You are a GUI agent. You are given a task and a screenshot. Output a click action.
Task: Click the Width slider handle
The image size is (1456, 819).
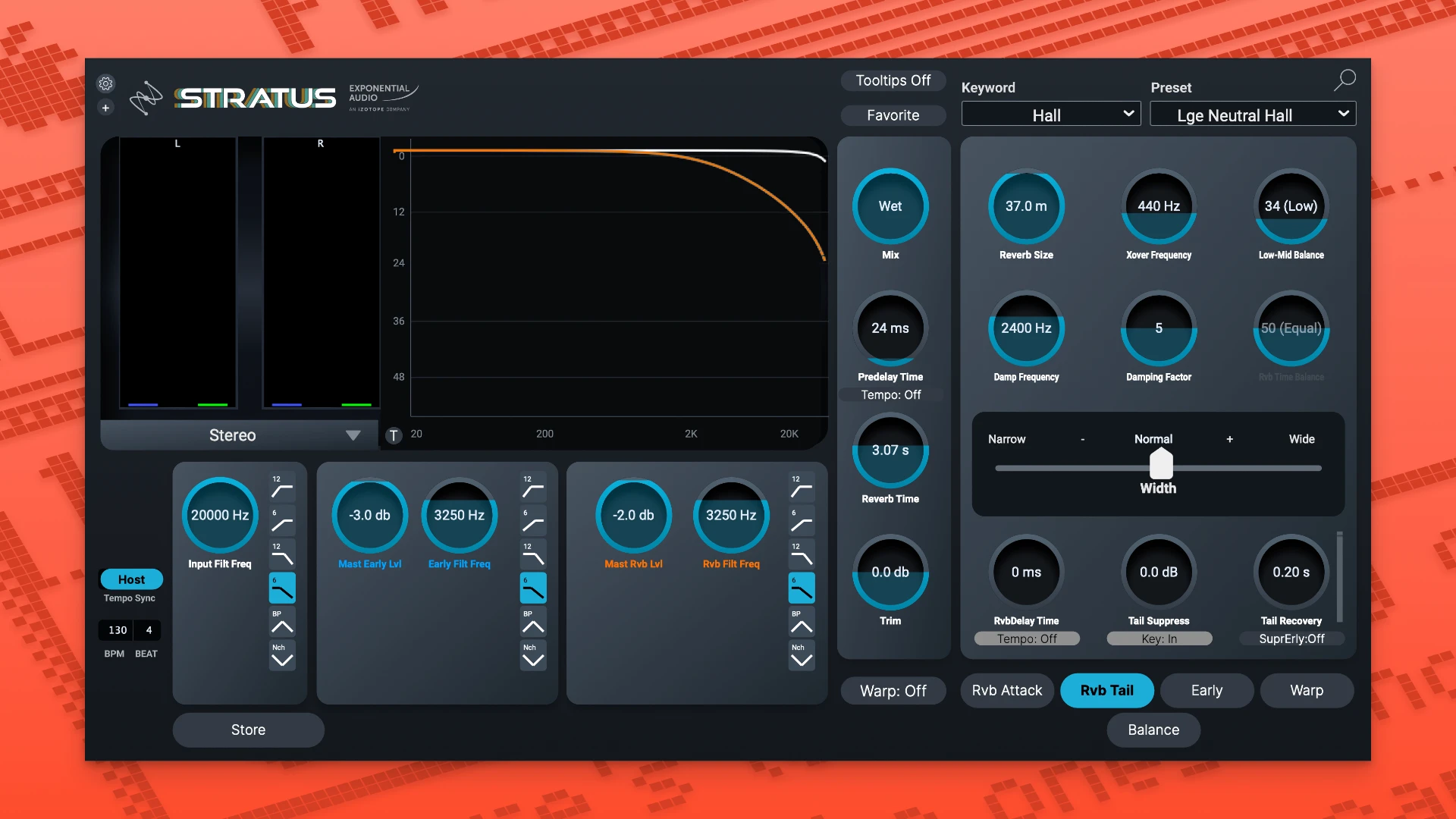[1159, 463]
